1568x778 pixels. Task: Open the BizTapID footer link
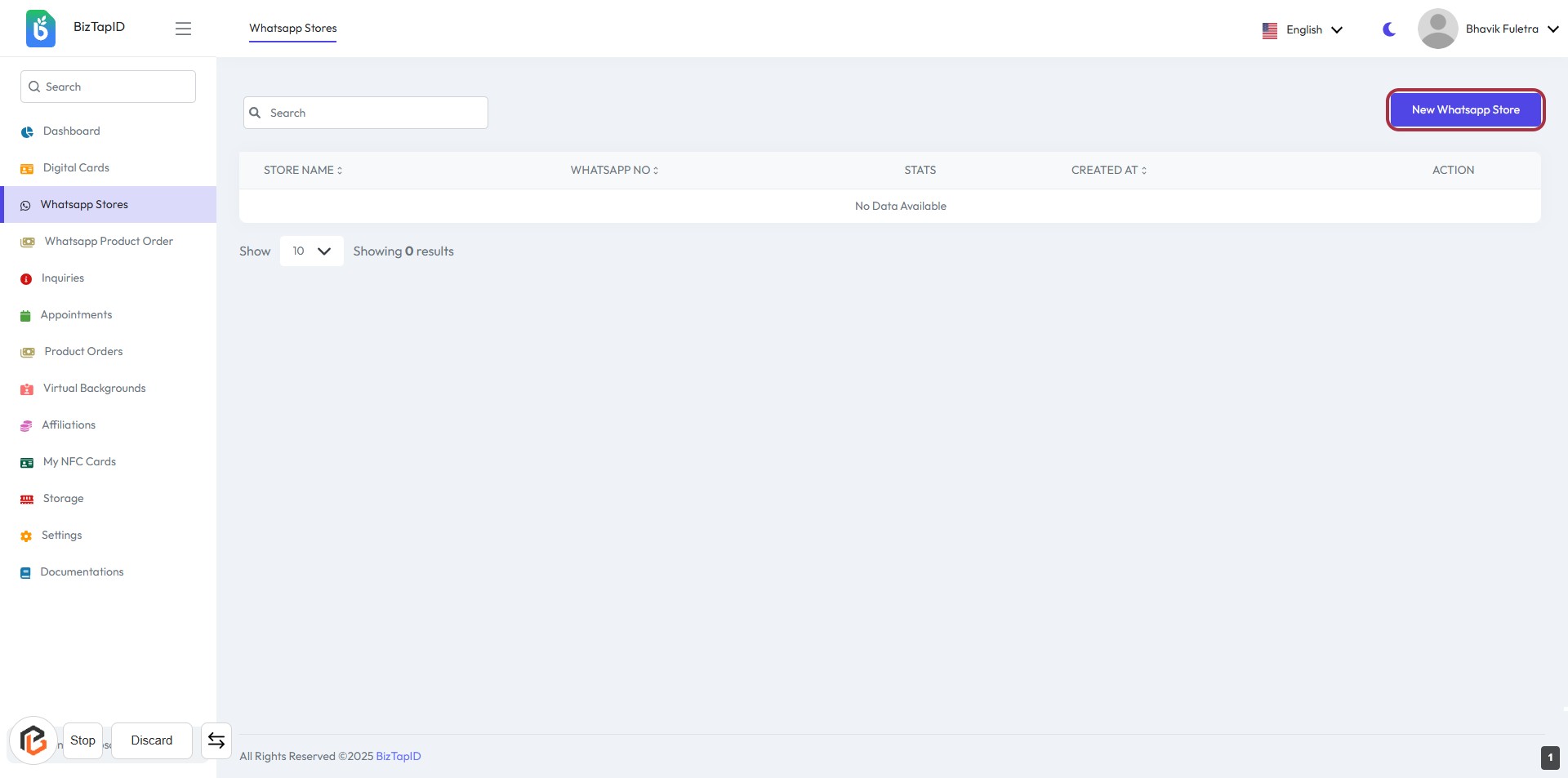[399, 757]
